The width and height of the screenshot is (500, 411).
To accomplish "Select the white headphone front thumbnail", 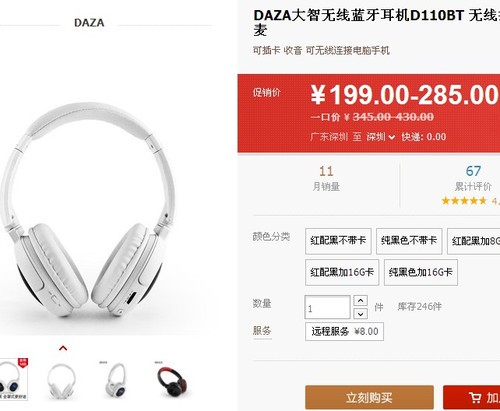I will pos(61,381).
